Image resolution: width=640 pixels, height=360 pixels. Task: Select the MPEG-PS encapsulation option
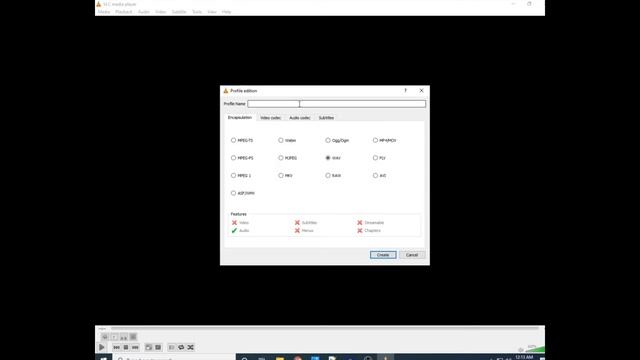click(x=242, y=158)
